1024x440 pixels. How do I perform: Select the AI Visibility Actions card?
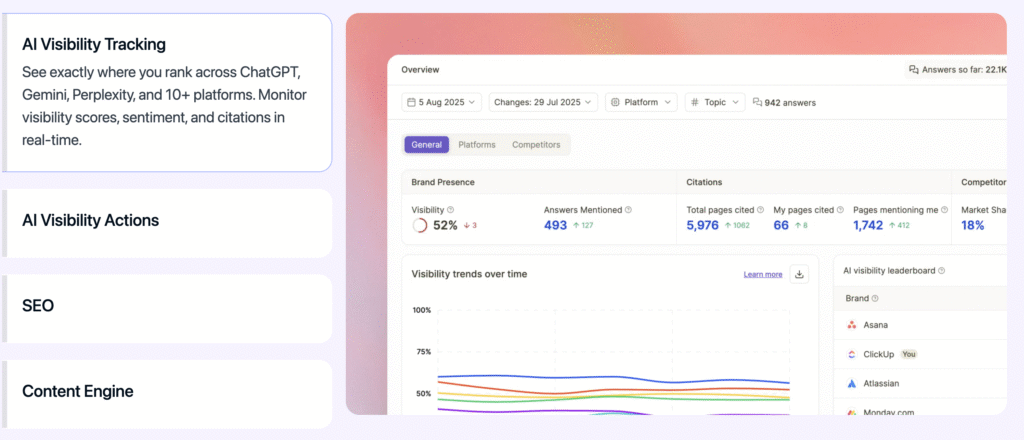point(167,223)
